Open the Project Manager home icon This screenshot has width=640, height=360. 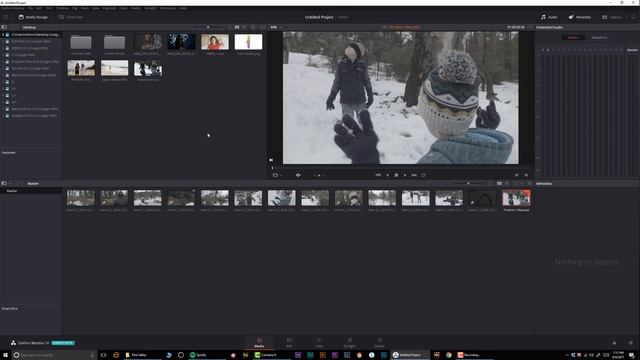[614, 343]
